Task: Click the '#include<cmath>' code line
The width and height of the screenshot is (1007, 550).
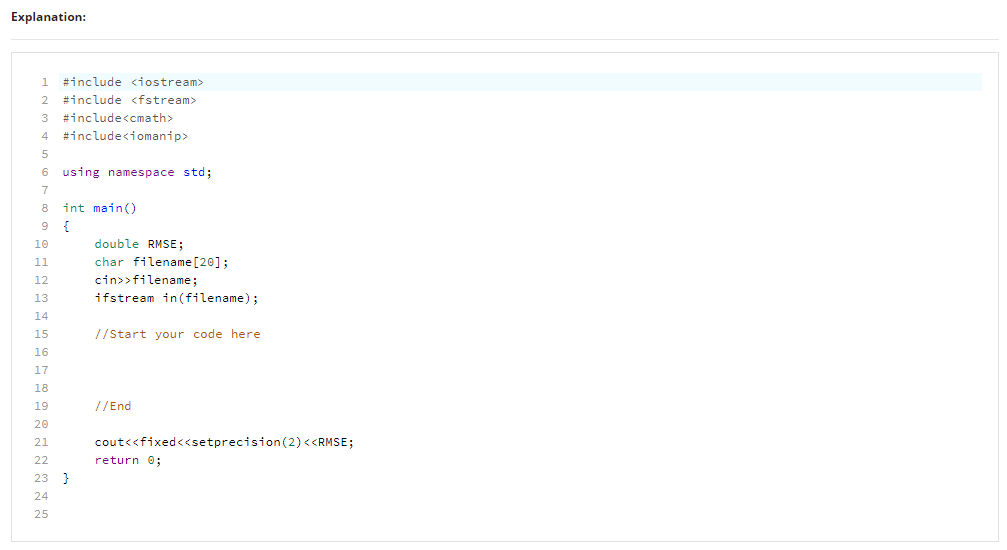Action: pos(118,118)
